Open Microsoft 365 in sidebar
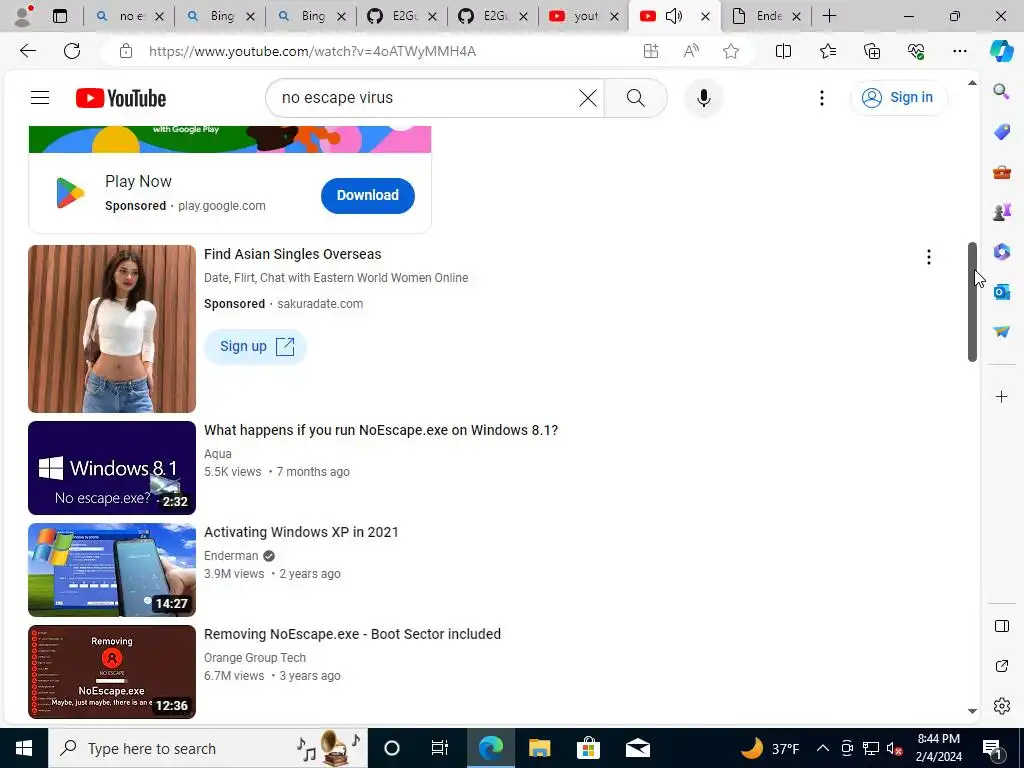 (1001, 251)
